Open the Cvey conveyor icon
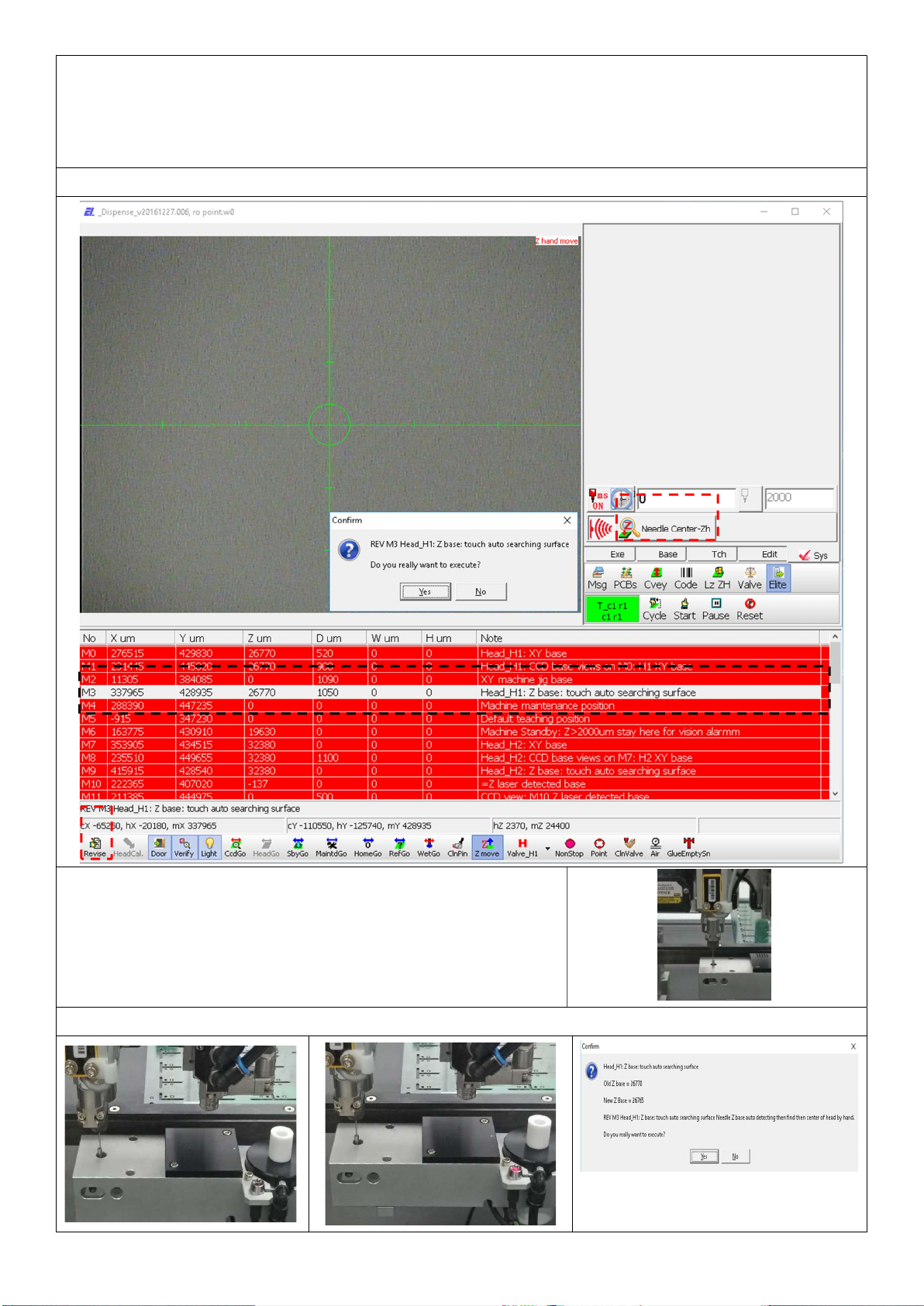The height and width of the screenshot is (1306, 924). click(655, 577)
